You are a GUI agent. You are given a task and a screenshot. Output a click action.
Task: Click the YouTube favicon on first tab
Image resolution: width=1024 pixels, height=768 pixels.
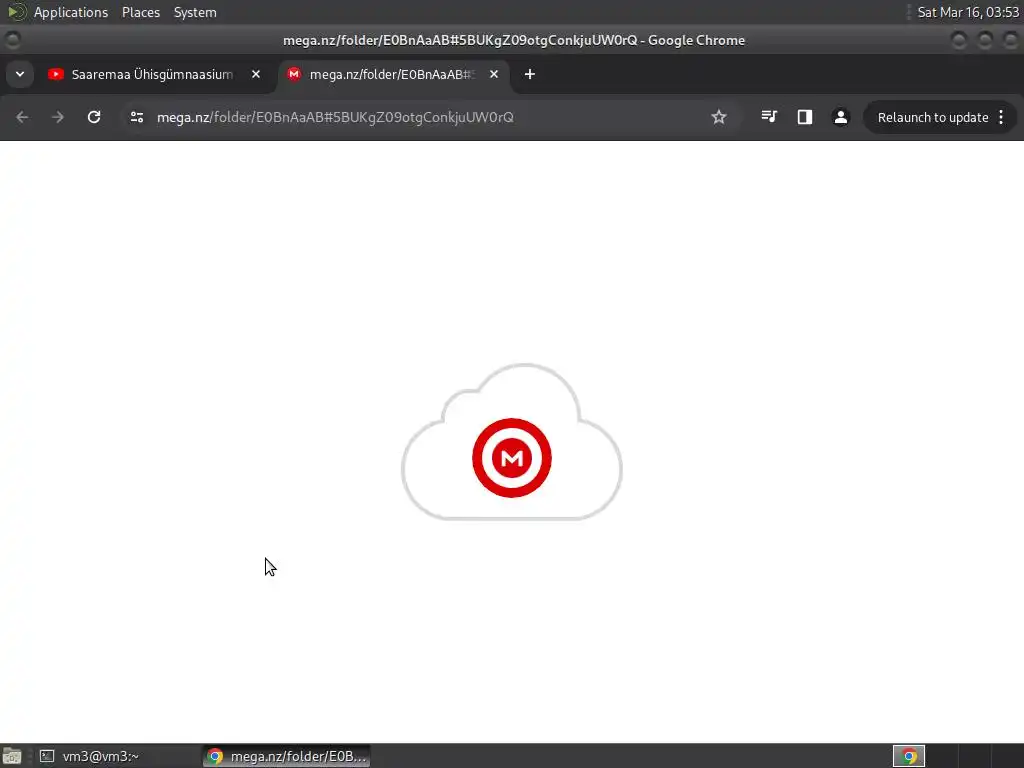(x=56, y=74)
